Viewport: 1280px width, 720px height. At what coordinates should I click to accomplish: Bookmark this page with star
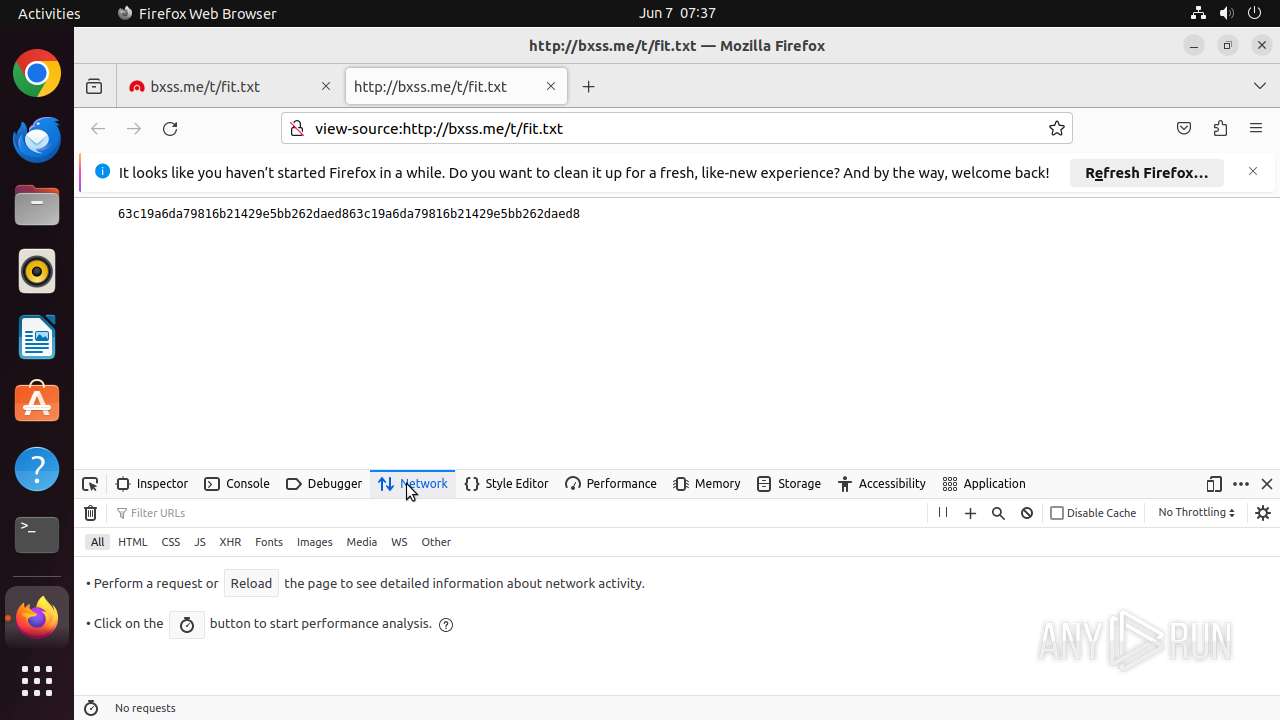click(1056, 128)
